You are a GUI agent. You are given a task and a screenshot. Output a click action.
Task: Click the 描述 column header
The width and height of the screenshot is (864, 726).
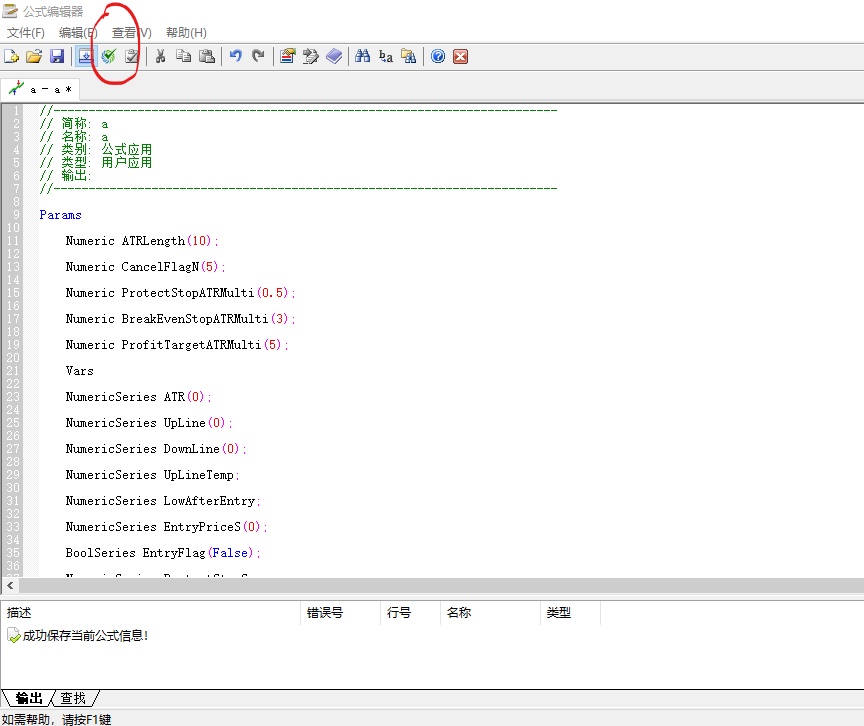[151, 613]
